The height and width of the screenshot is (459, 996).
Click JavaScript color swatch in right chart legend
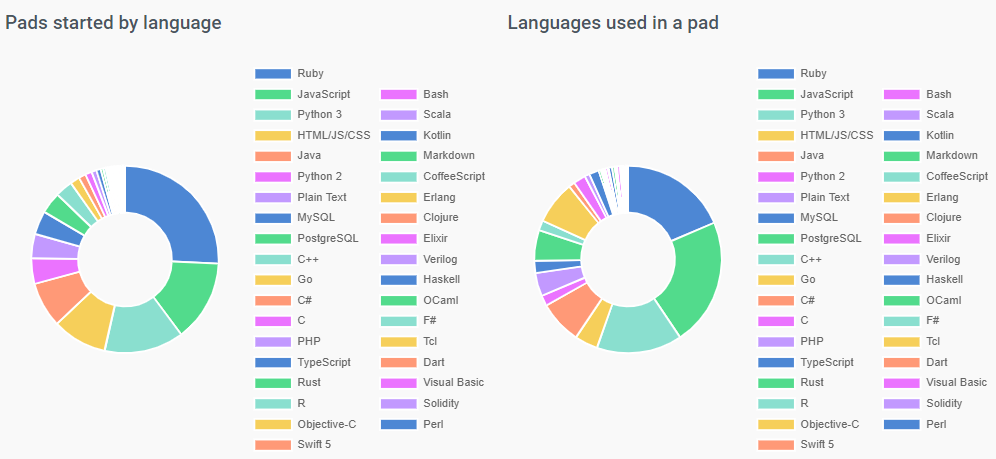pyautogui.click(x=775, y=94)
